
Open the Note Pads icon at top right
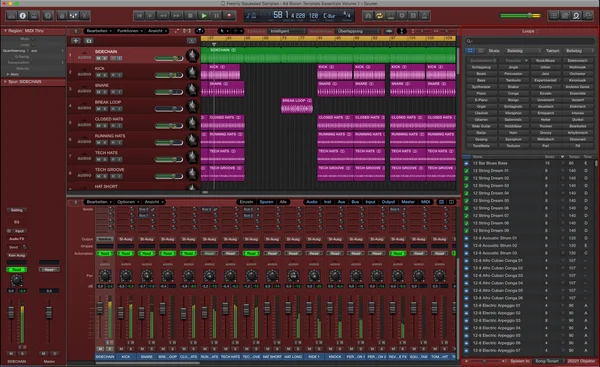tap(565, 16)
